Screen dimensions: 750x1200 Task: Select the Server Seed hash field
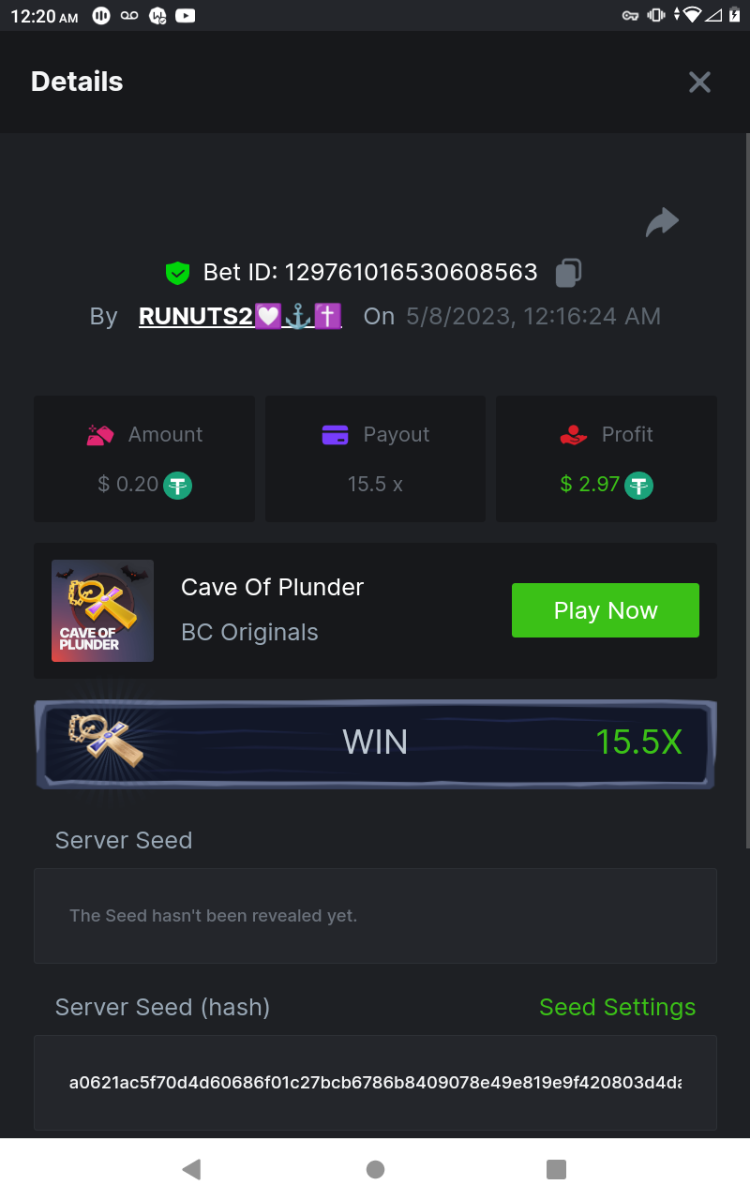(375, 1083)
